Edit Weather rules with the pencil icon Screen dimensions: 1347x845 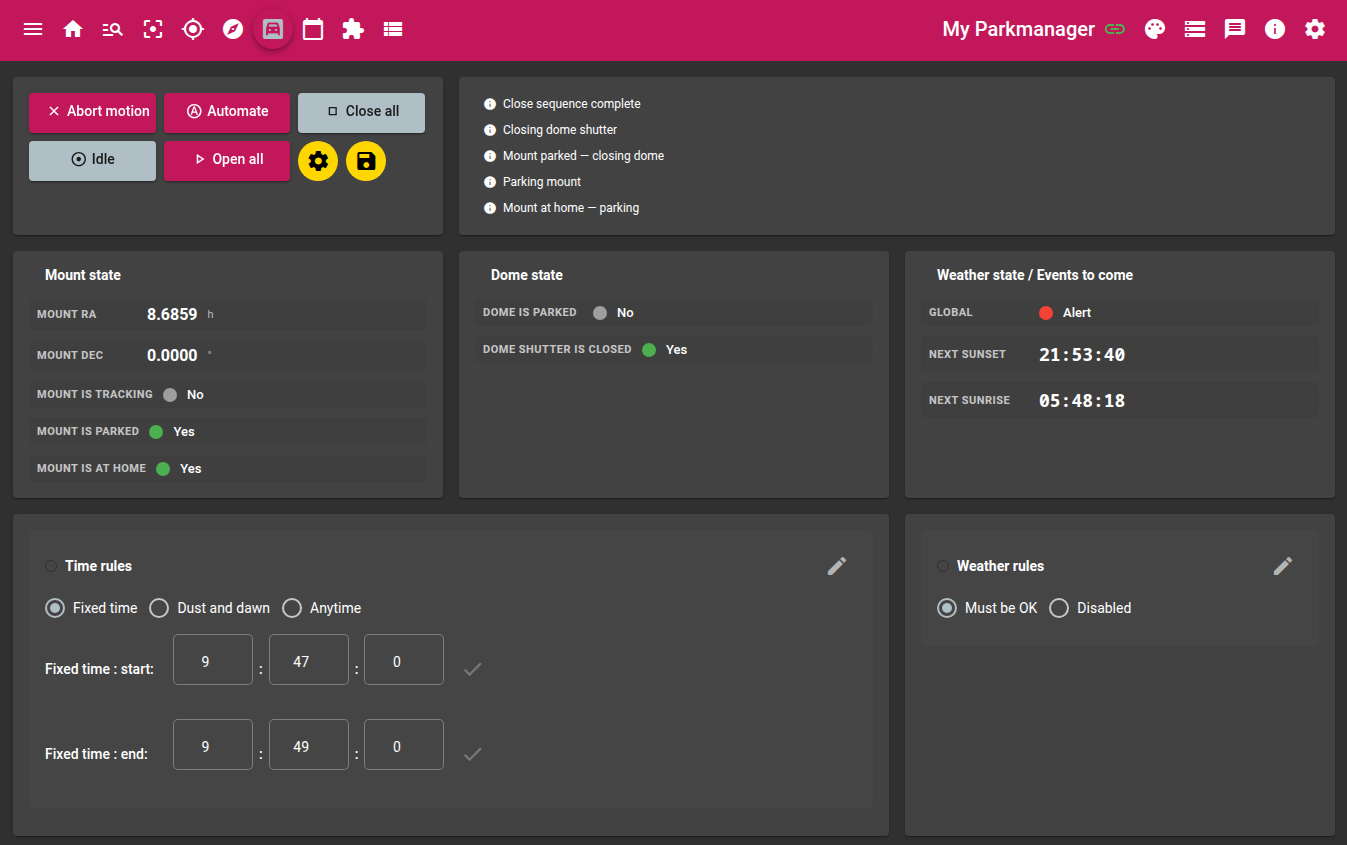[1283, 566]
